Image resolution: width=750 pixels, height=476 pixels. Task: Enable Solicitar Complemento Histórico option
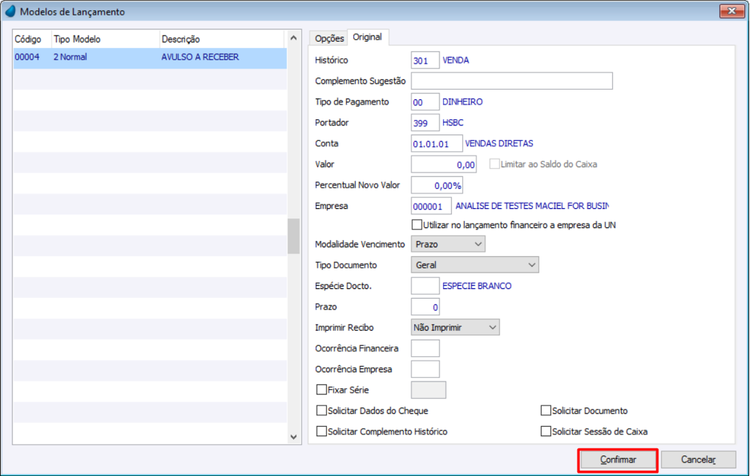click(x=321, y=432)
